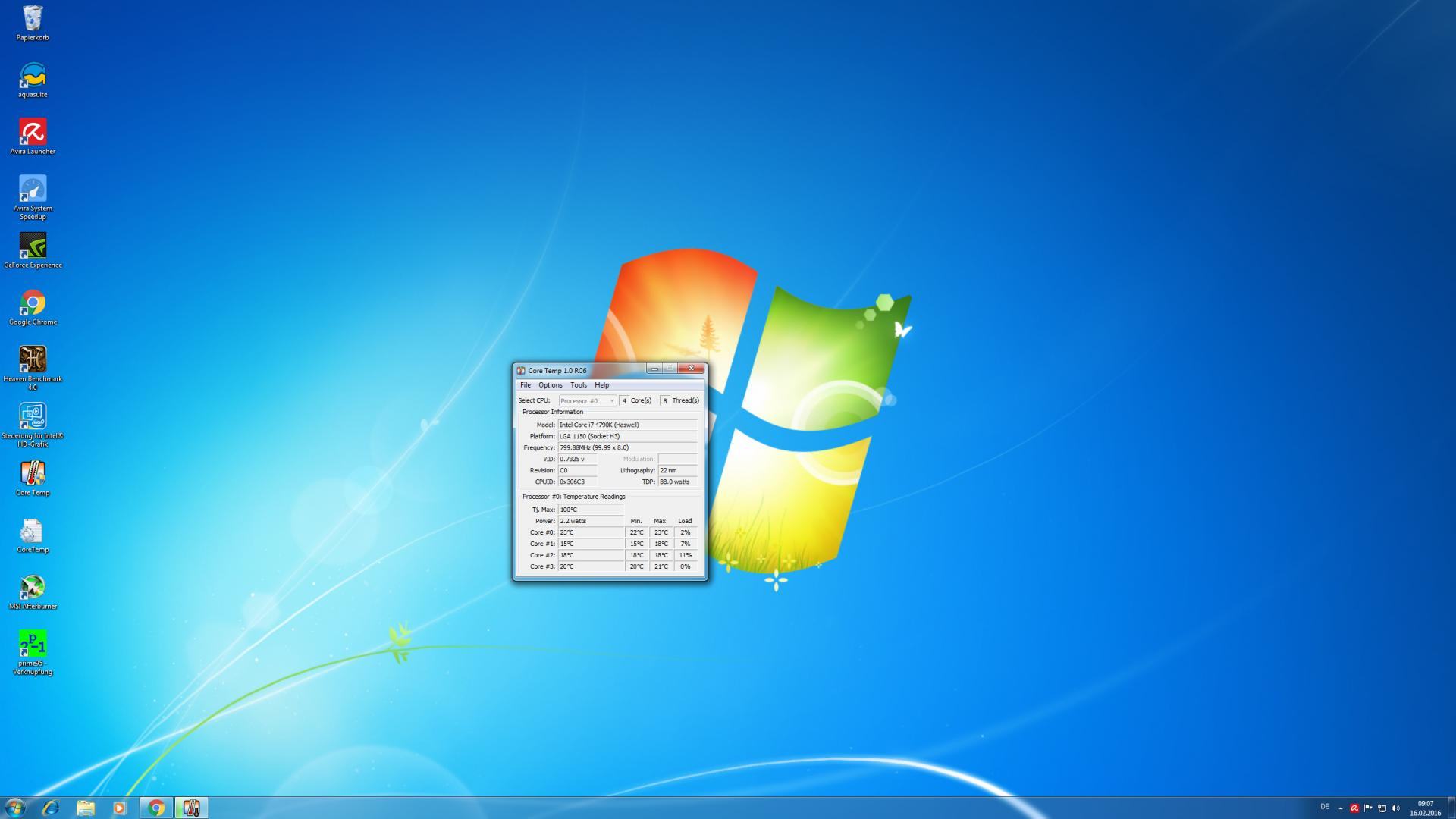Open the Options menu in Core Temp
Screen dimensions: 1456x819
click(x=551, y=385)
